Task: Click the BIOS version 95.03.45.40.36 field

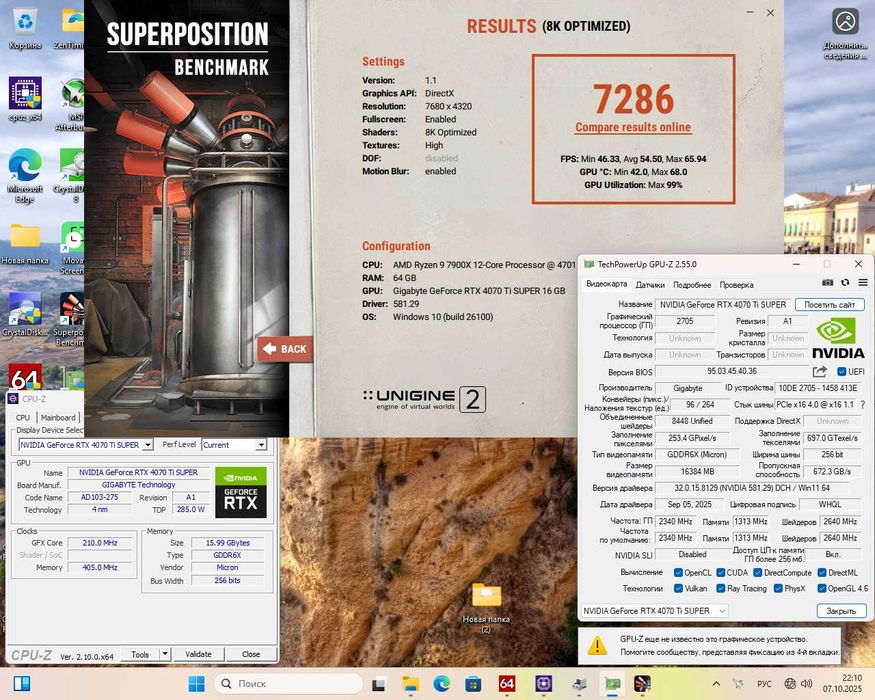Action: coord(732,371)
